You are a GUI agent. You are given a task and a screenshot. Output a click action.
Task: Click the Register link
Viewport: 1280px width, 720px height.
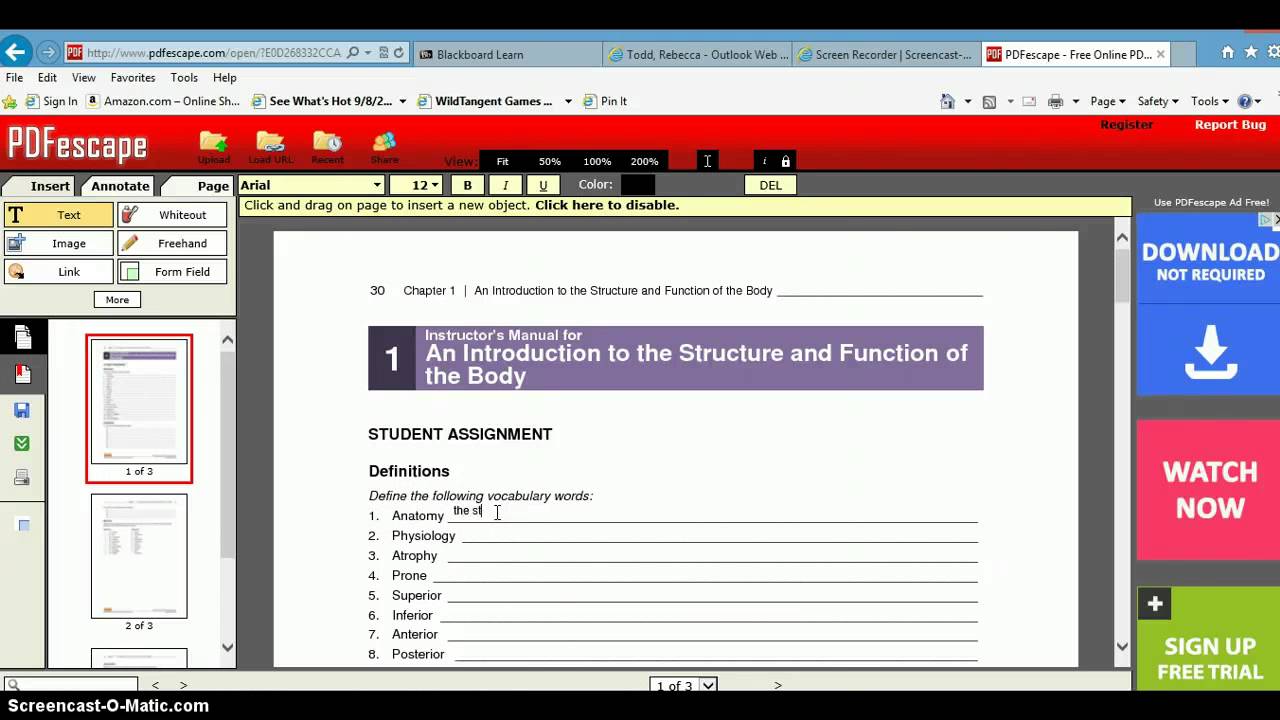[1126, 125]
